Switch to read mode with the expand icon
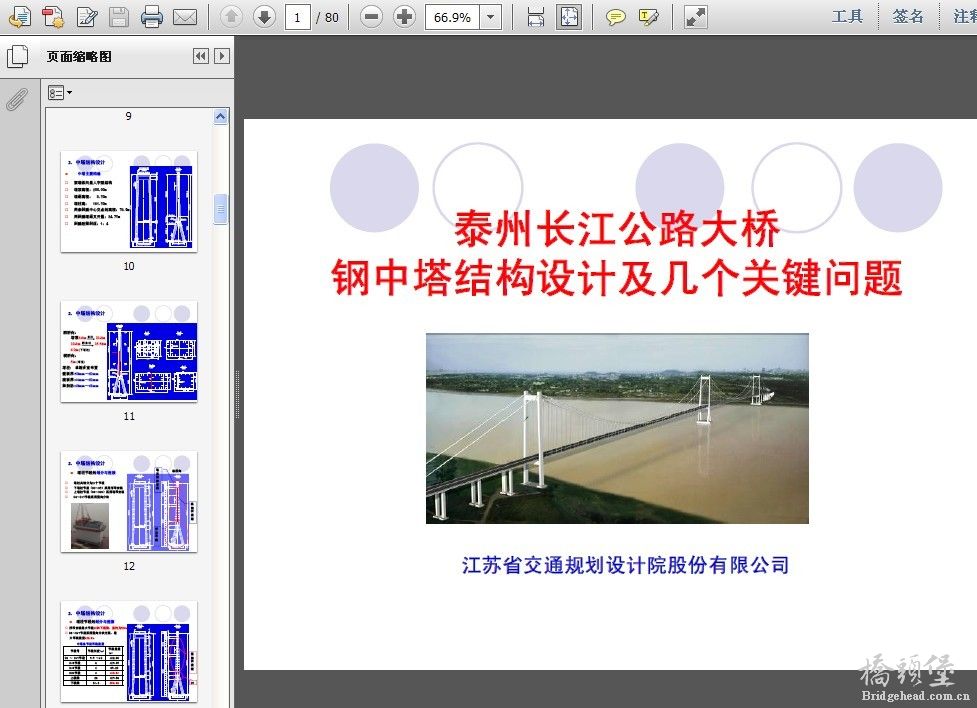 (695, 17)
